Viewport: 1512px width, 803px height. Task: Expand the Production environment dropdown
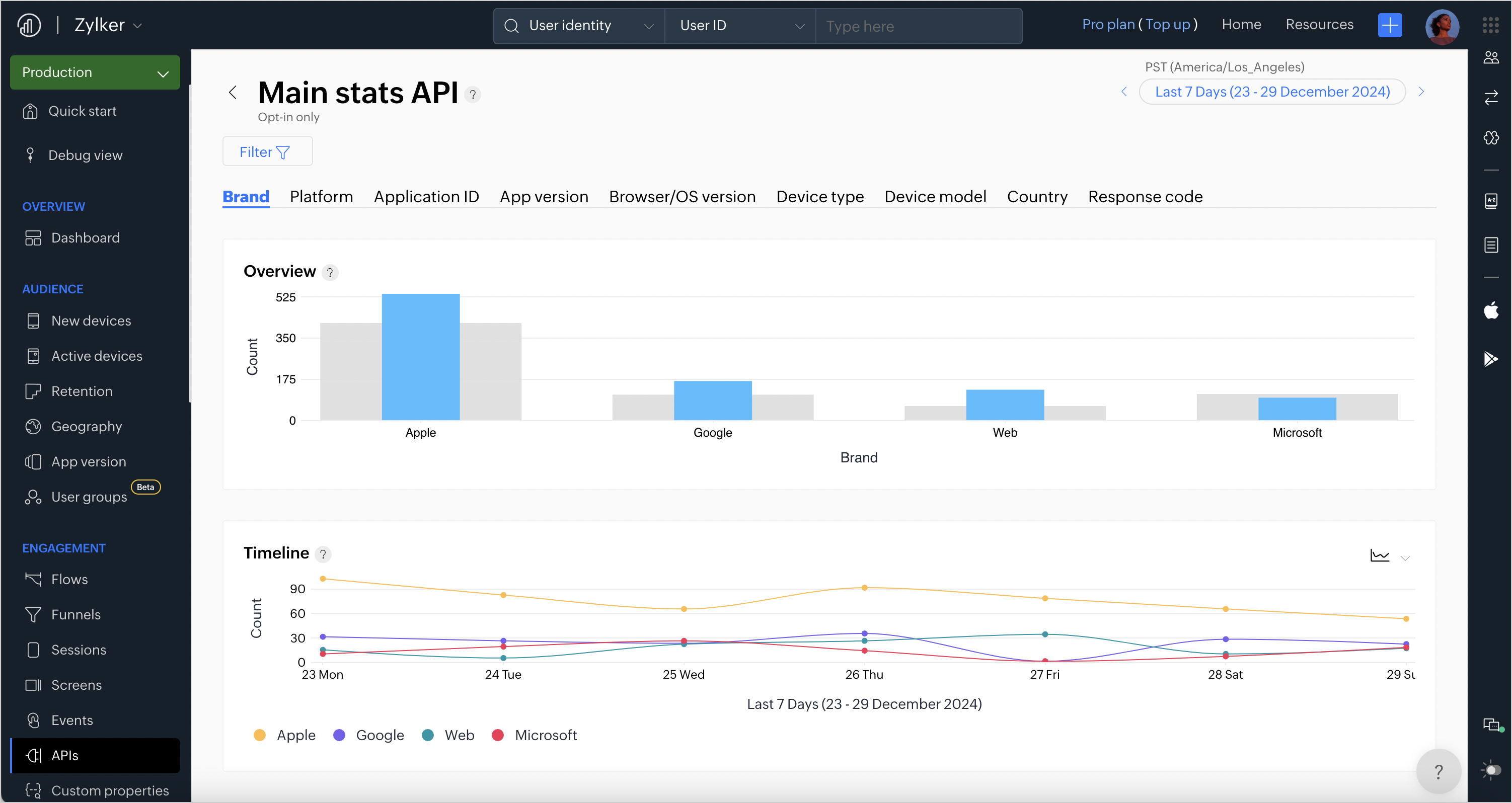(95, 72)
